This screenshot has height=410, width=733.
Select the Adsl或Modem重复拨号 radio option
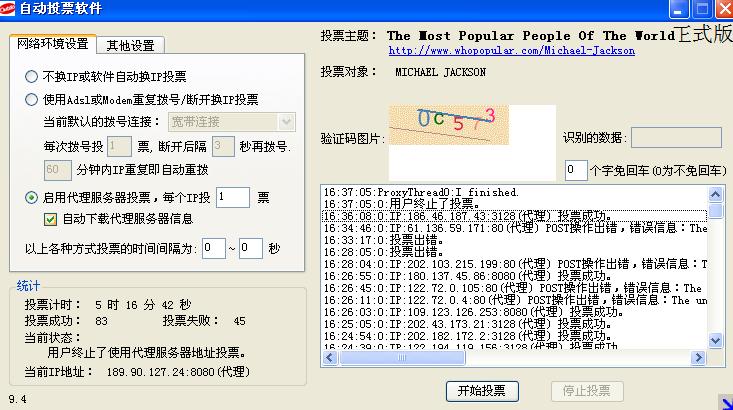pos(32,99)
